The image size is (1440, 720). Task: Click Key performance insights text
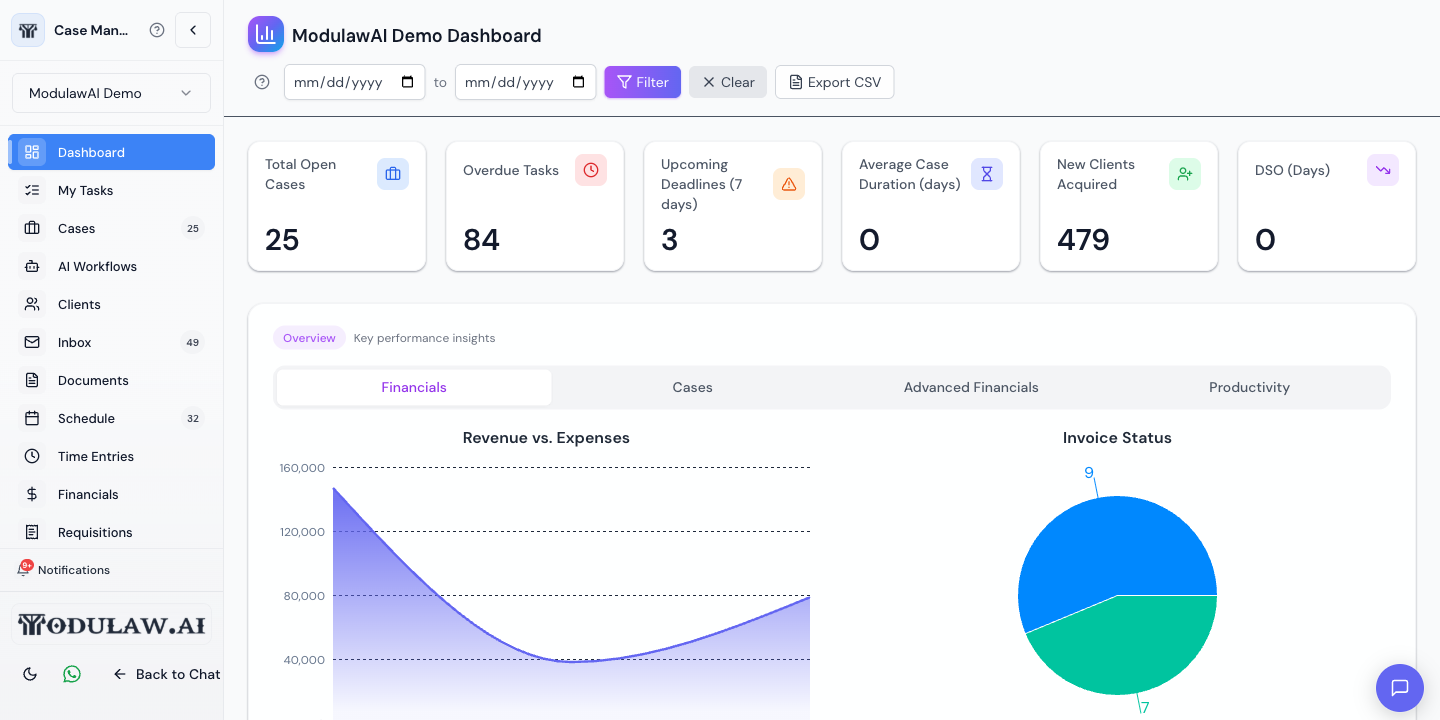tap(424, 338)
